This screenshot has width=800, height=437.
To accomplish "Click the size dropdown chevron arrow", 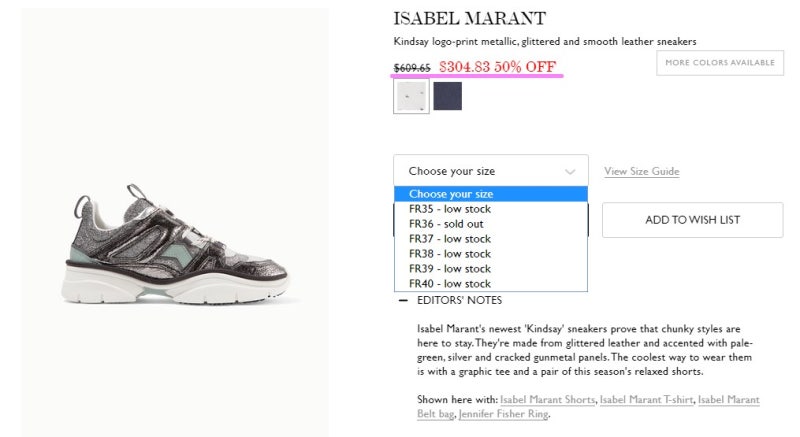I will coord(570,172).
